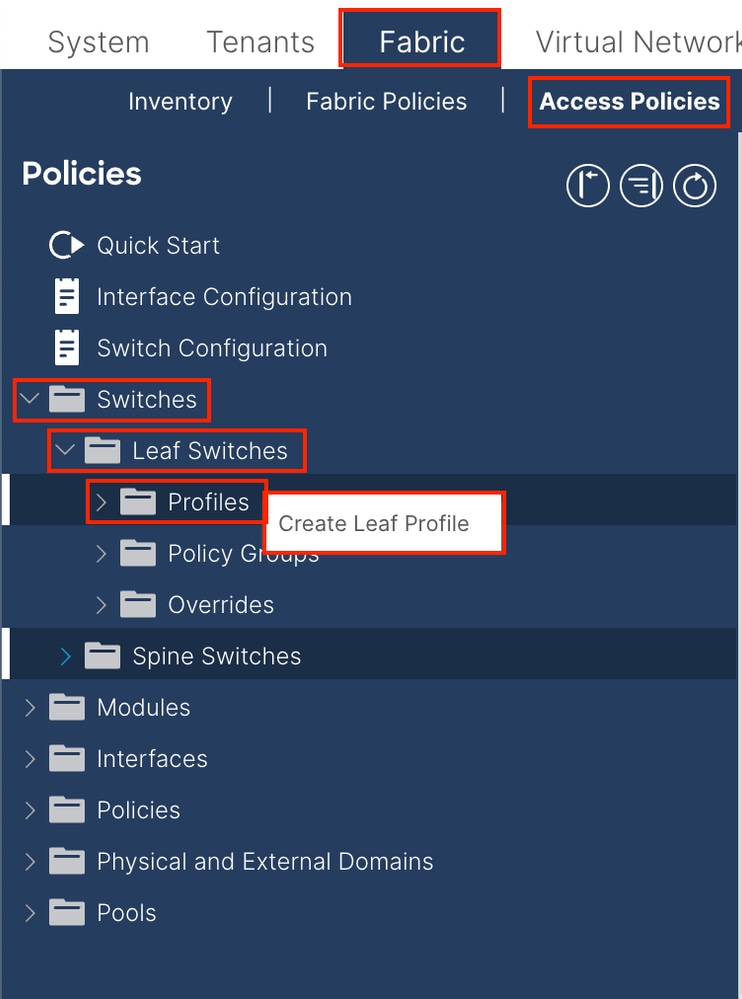Click the Modules folder icon
The height and width of the screenshot is (999, 742).
(x=67, y=708)
